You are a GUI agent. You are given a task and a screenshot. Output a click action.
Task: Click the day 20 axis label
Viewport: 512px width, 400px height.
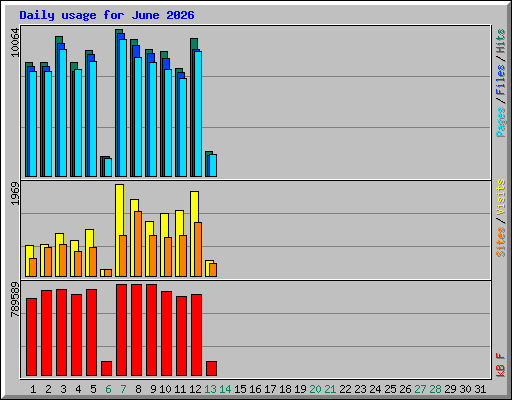[x=315, y=389]
